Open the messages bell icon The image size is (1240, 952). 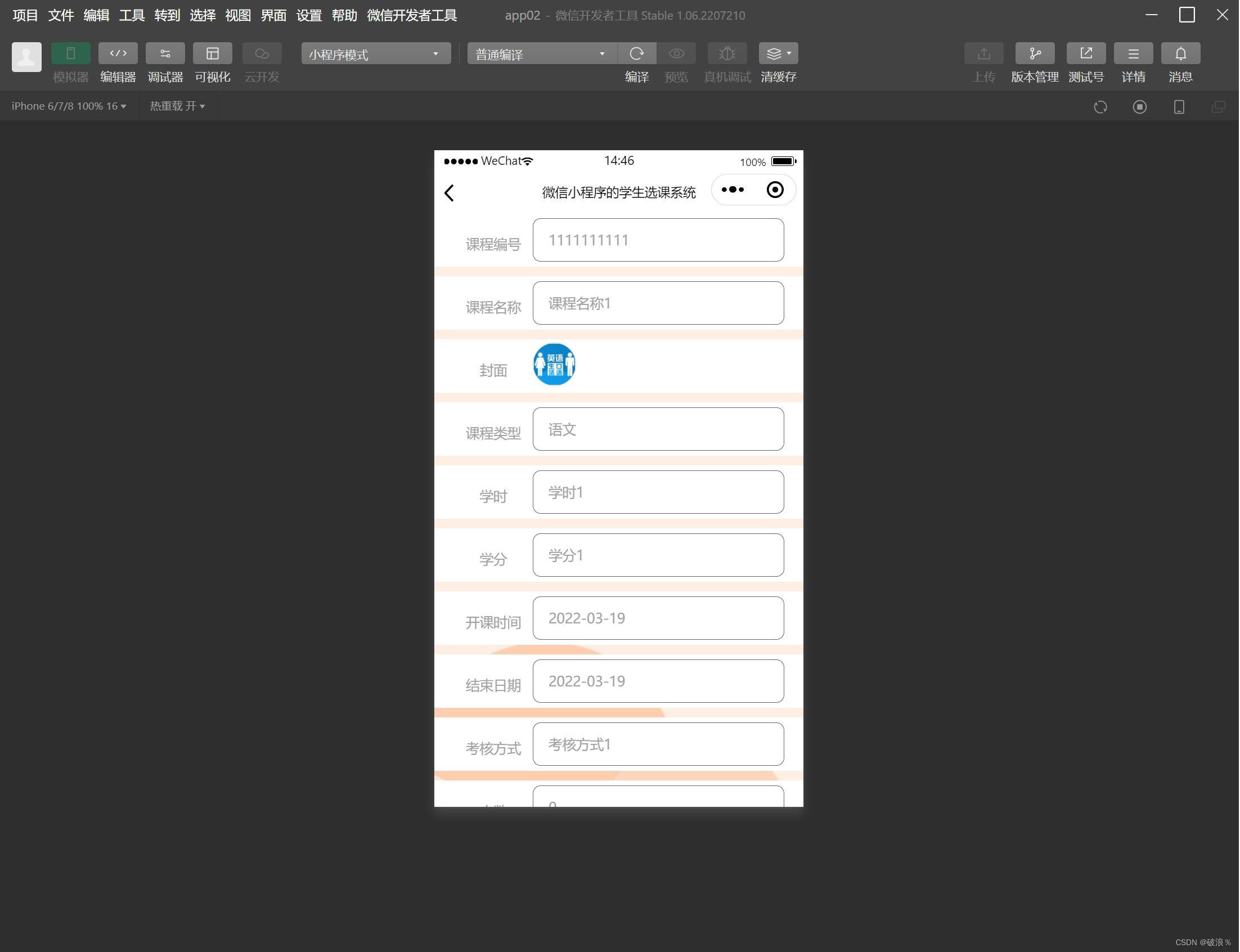[x=1181, y=53]
